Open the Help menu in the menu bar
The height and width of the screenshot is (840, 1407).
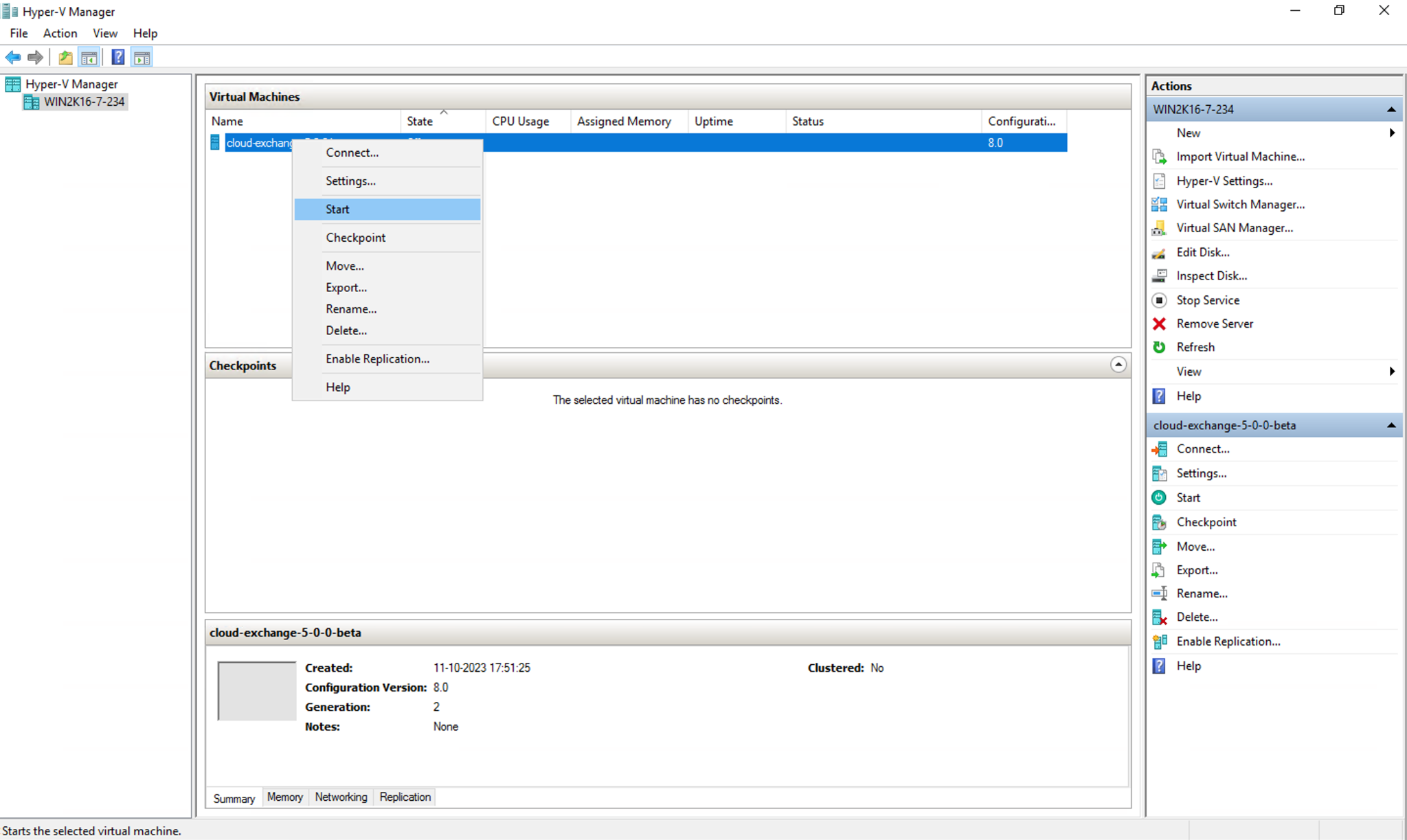[x=145, y=33]
